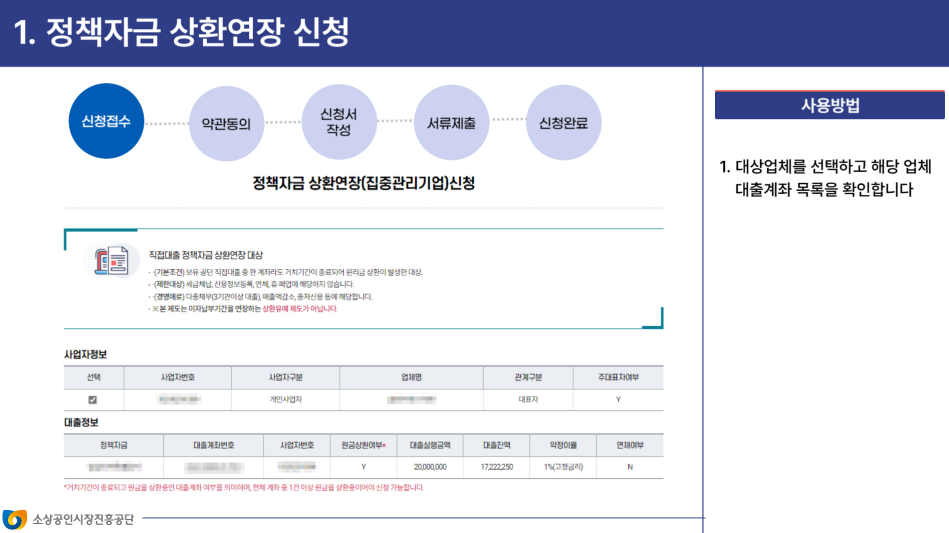Screen dimensions: 949x533
Task: Click the 약관동의 step circle
Action: point(226,123)
